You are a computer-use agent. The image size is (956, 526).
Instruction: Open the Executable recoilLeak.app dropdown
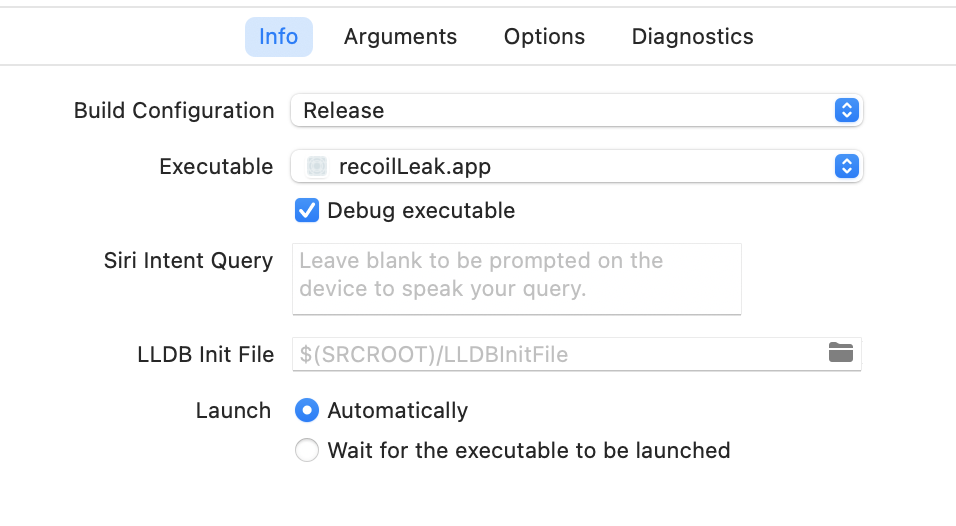pyautogui.click(x=576, y=166)
